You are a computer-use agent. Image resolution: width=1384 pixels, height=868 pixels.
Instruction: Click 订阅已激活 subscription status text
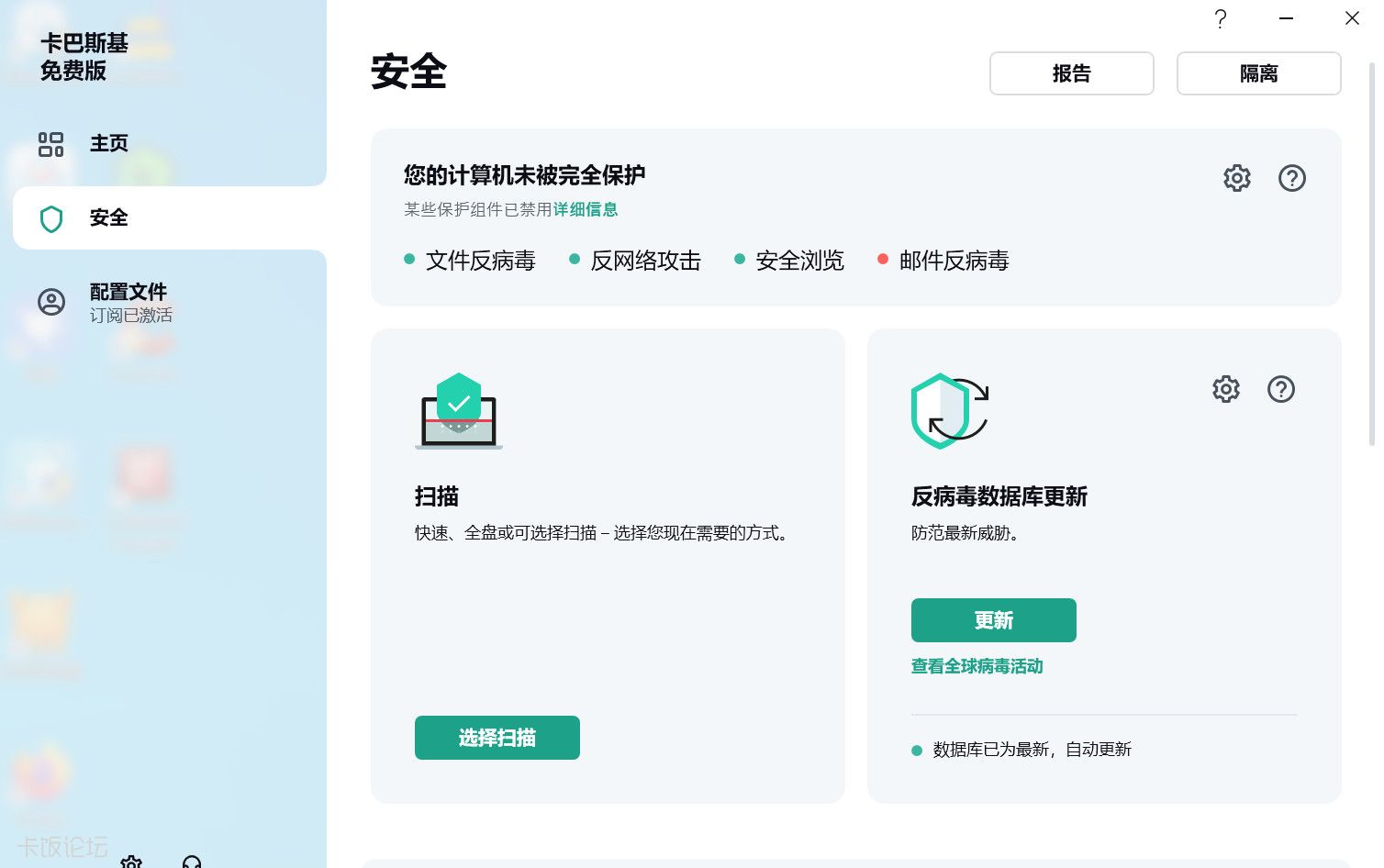coord(131,315)
